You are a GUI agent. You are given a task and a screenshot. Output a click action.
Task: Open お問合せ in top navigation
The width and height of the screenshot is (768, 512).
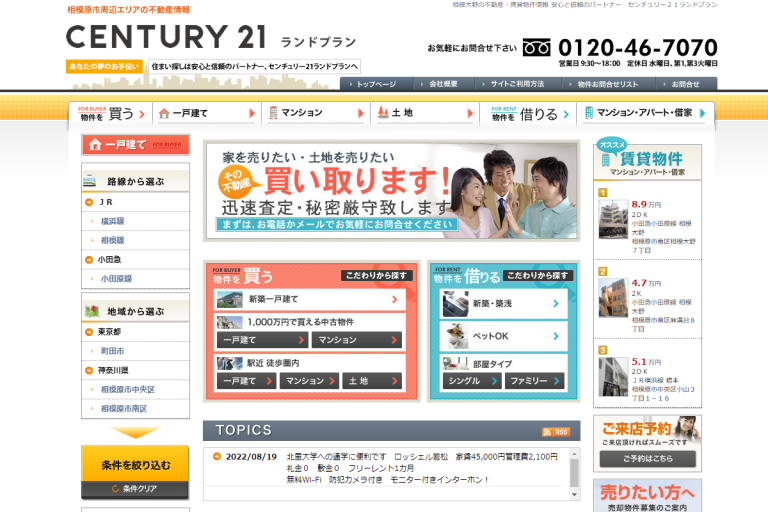coord(685,84)
